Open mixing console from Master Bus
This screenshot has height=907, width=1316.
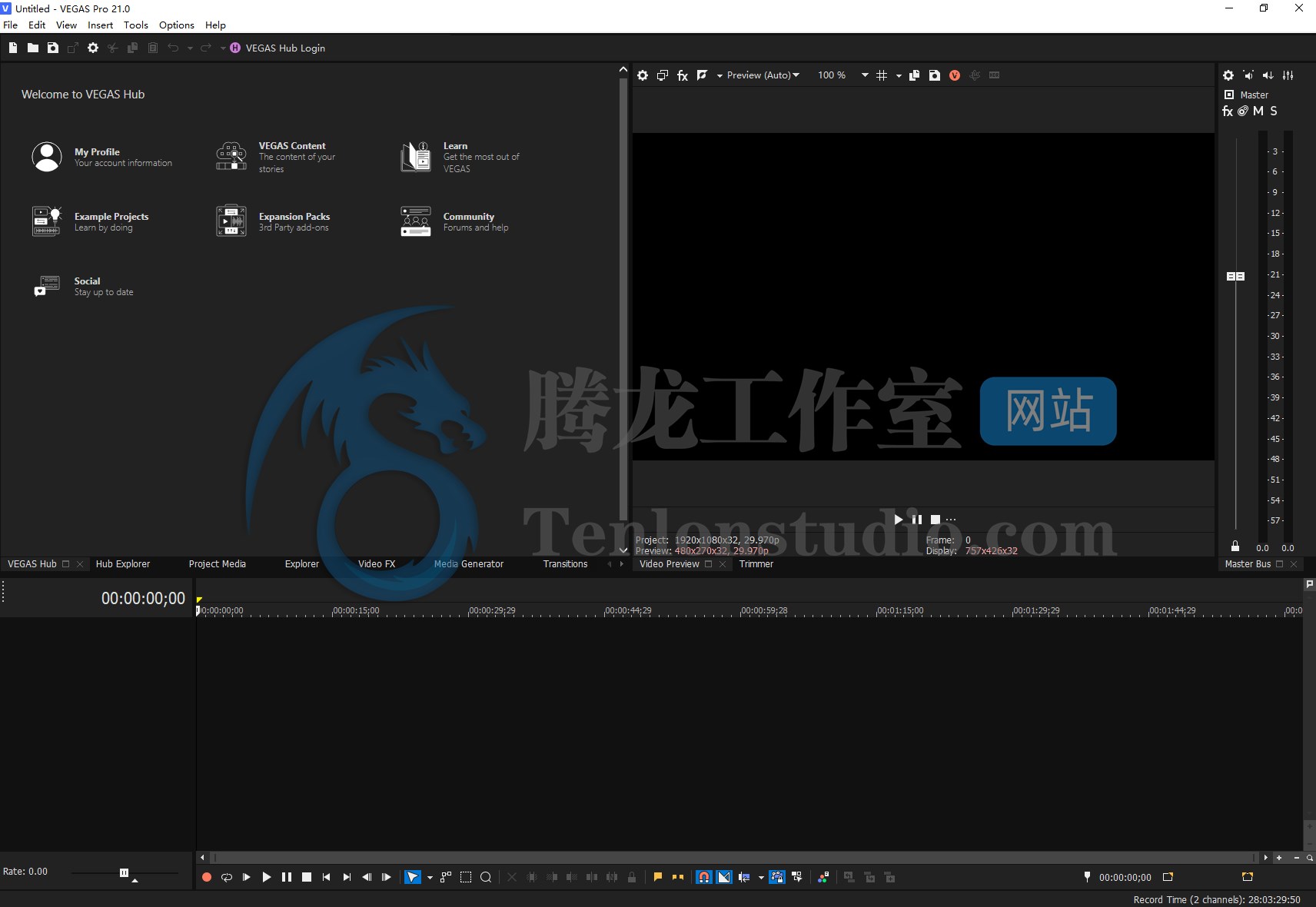[x=1288, y=75]
